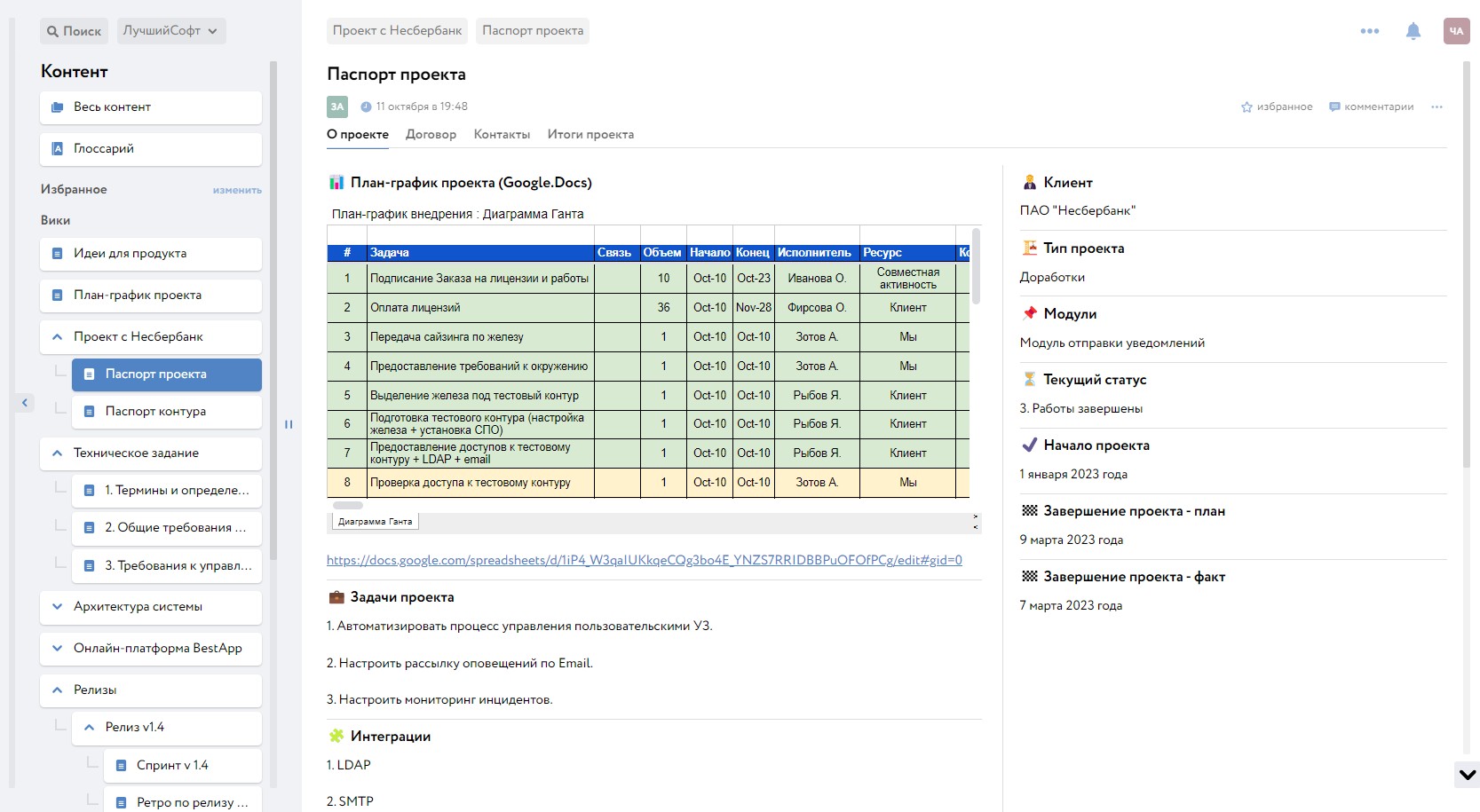1480x812 pixels.
Task: Open комментарии for the page
Action: [x=1372, y=107]
